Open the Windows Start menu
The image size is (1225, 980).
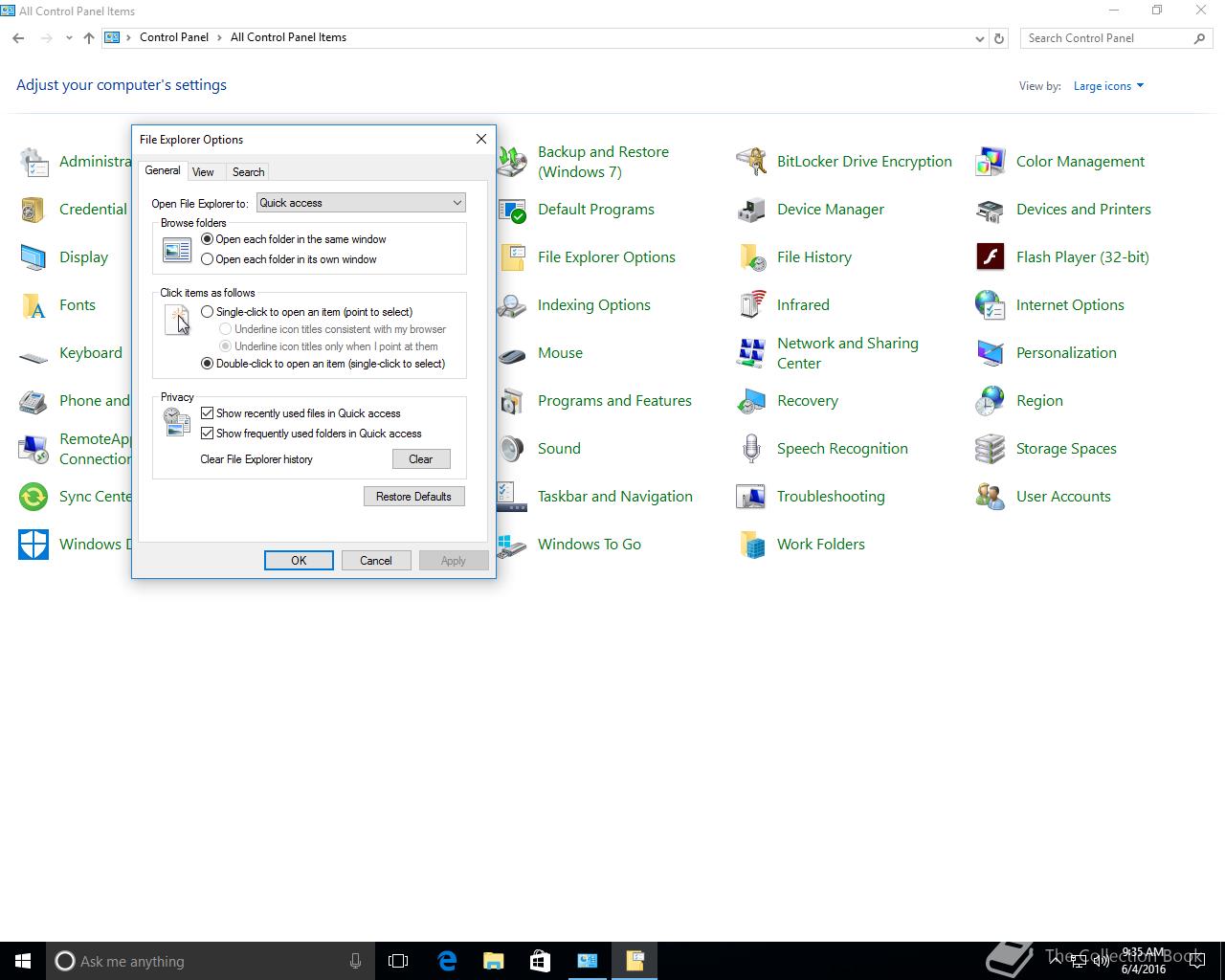(23, 961)
